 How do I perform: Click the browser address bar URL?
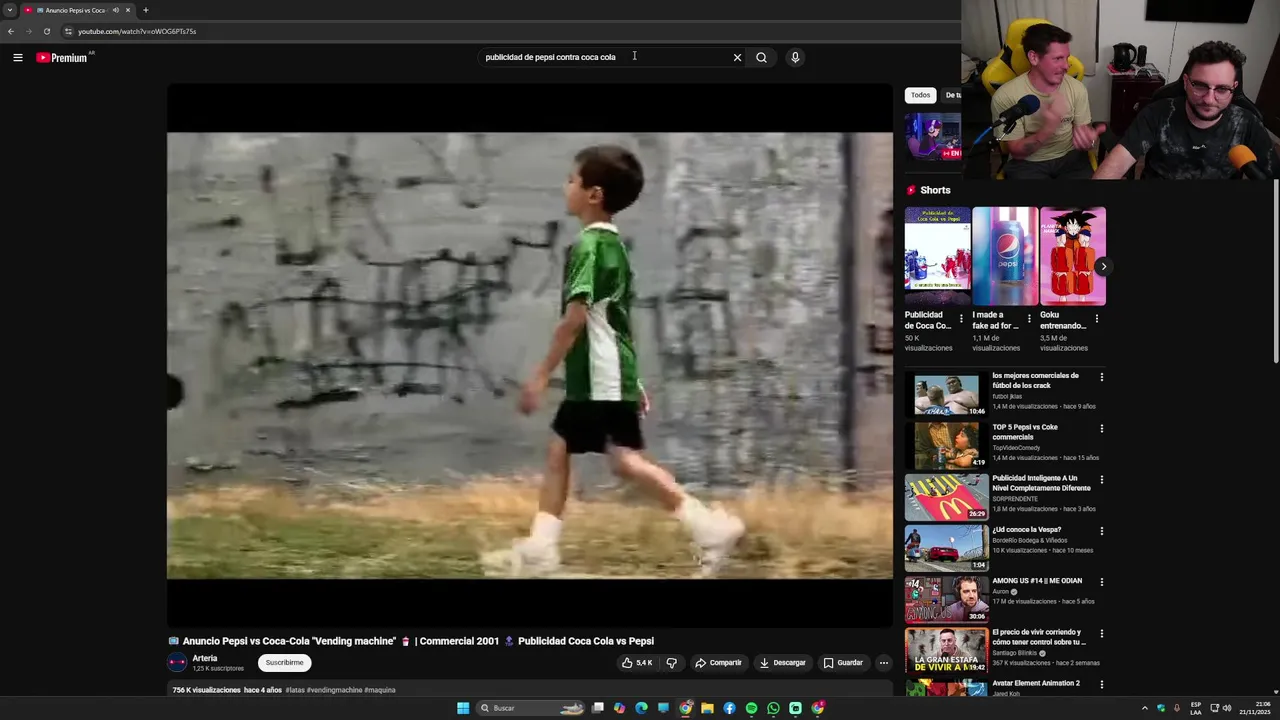[137, 31]
